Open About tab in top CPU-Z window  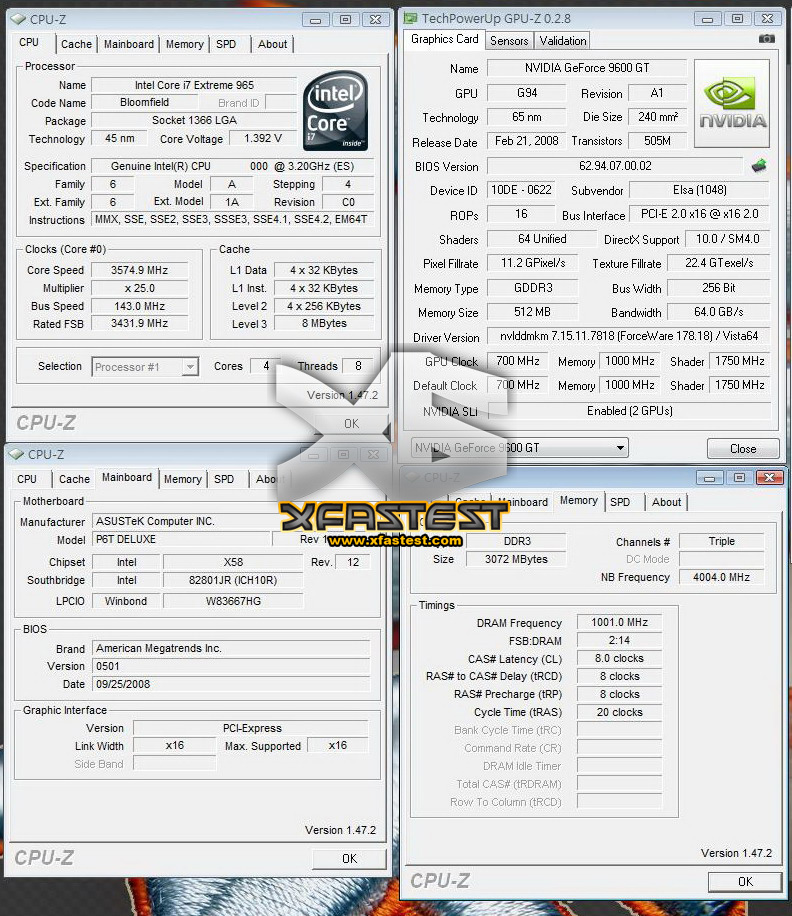pos(272,44)
